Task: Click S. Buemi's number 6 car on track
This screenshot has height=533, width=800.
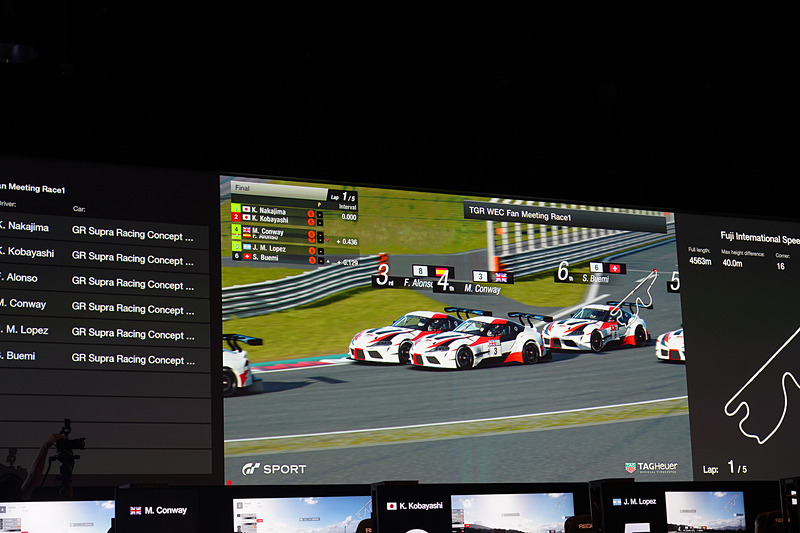Action: (x=595, y=327)
